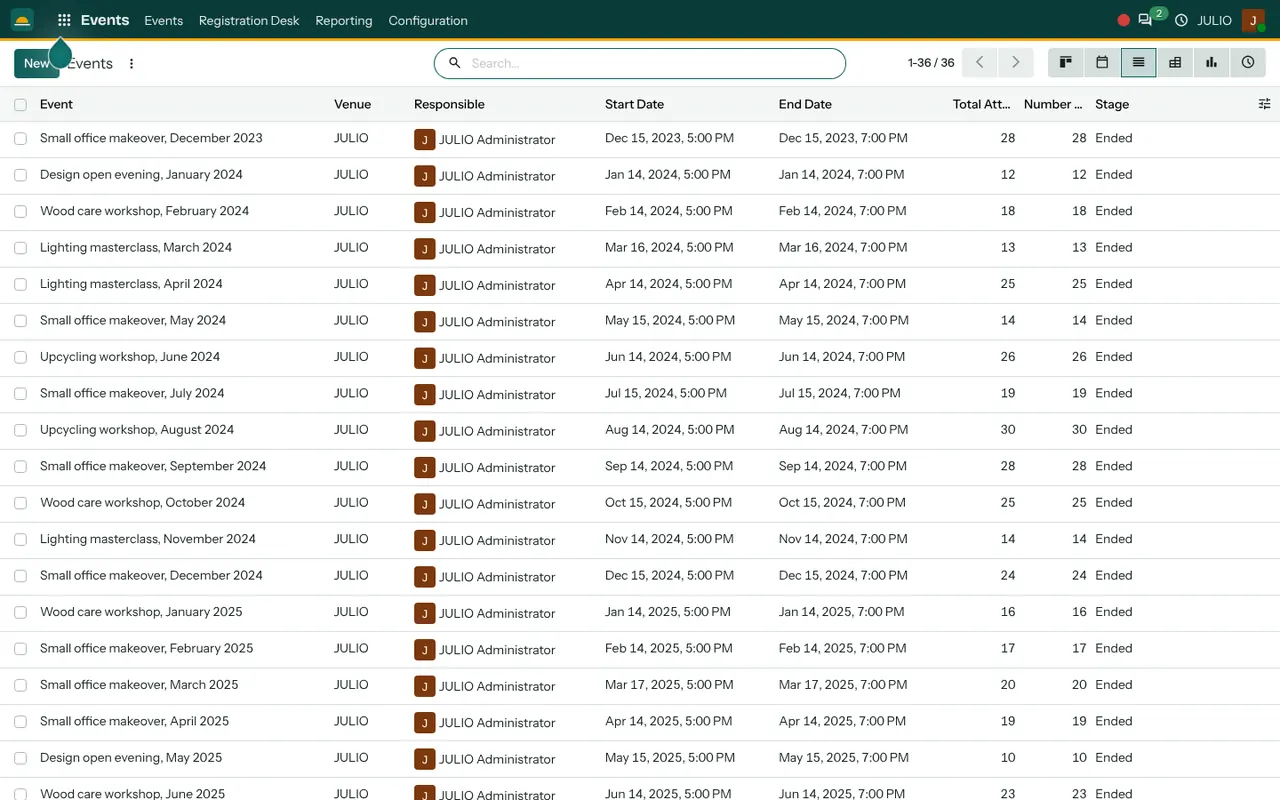Switch to Calendar view
The height and width of the screenshot is (800, 1280).
[1102, 62]
